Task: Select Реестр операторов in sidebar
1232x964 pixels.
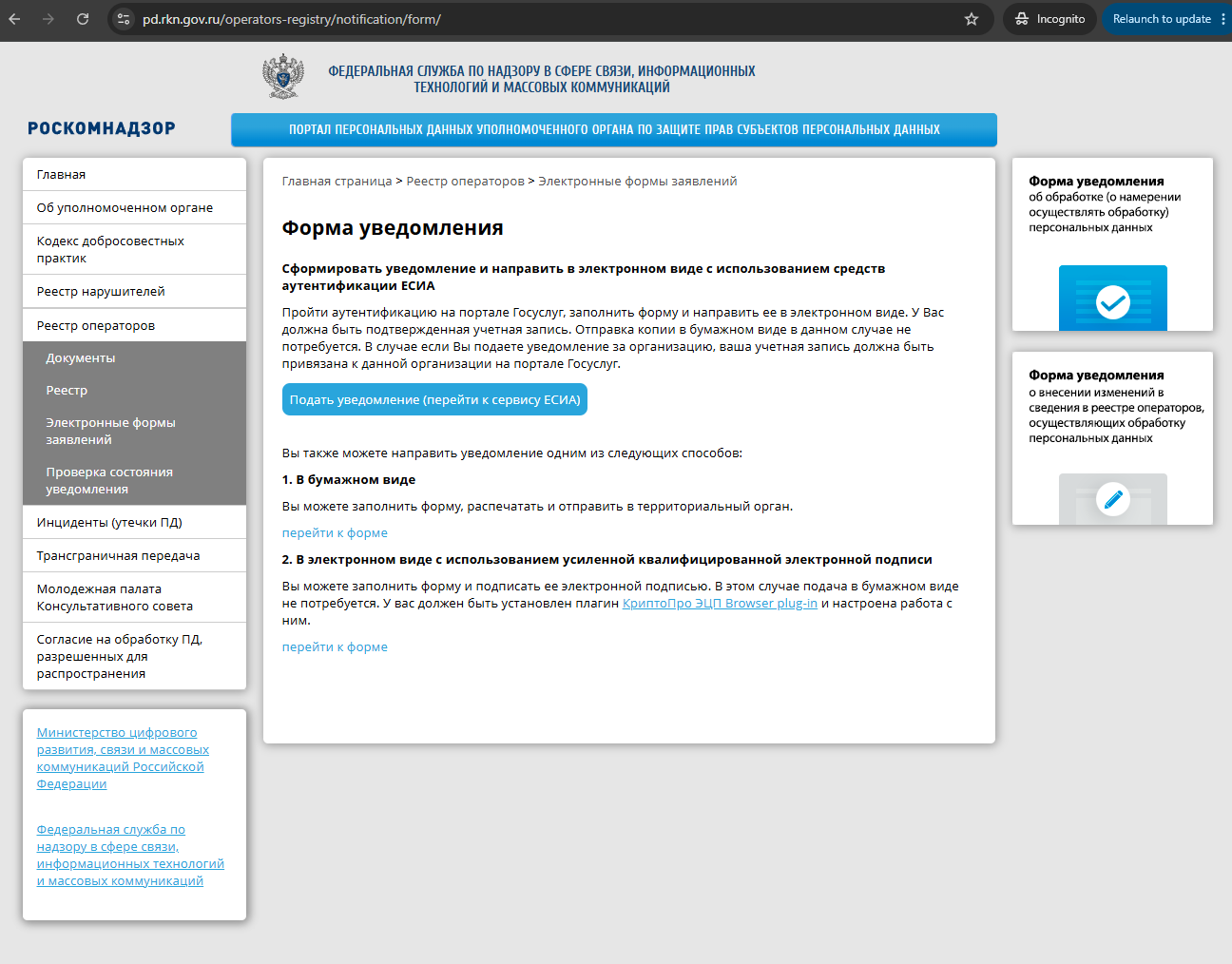Action: pos(134,325)
